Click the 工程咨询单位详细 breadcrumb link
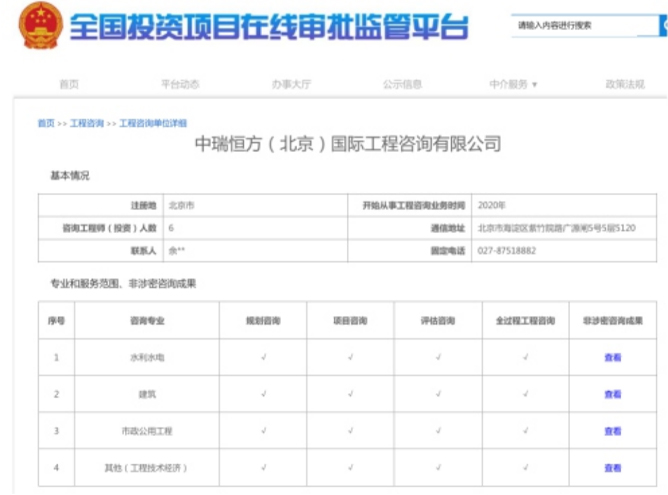 pos(153,123)
